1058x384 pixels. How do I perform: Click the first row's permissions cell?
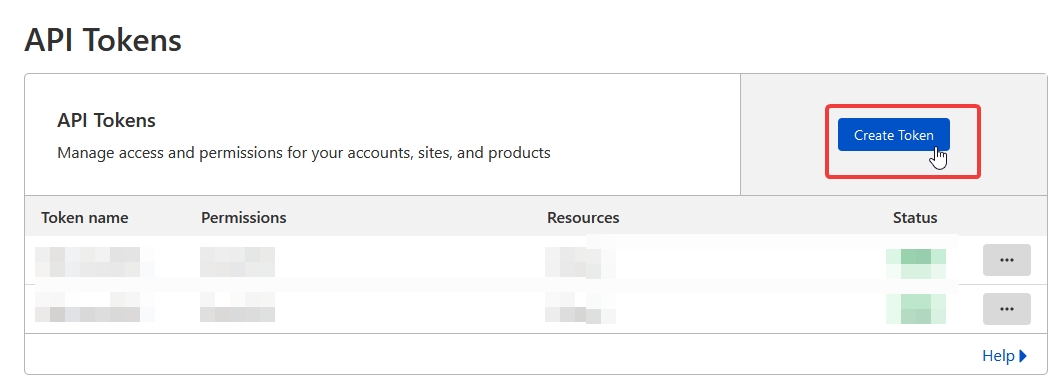tap(238, 262)
